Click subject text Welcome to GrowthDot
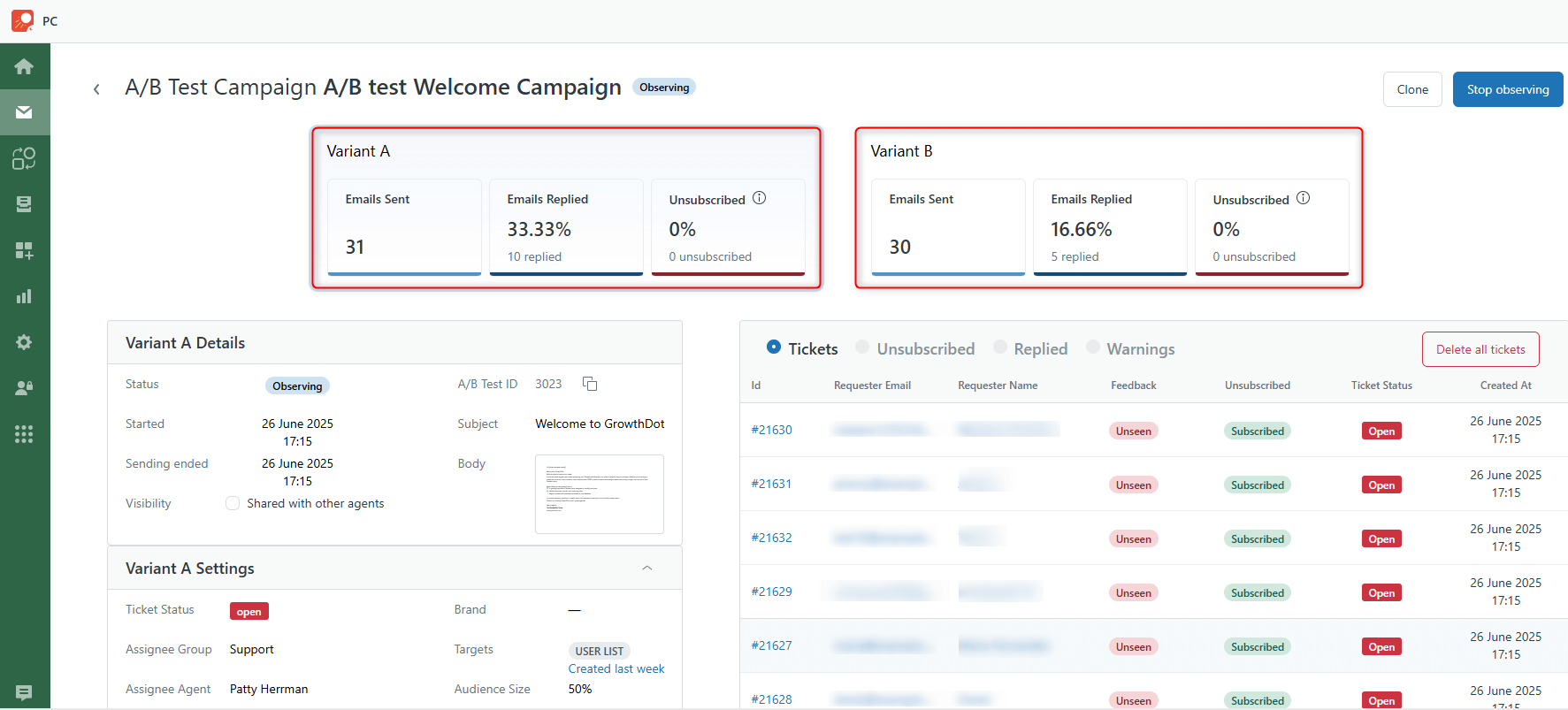Screen dimensions: 1568x710 (x=600, y=424)
